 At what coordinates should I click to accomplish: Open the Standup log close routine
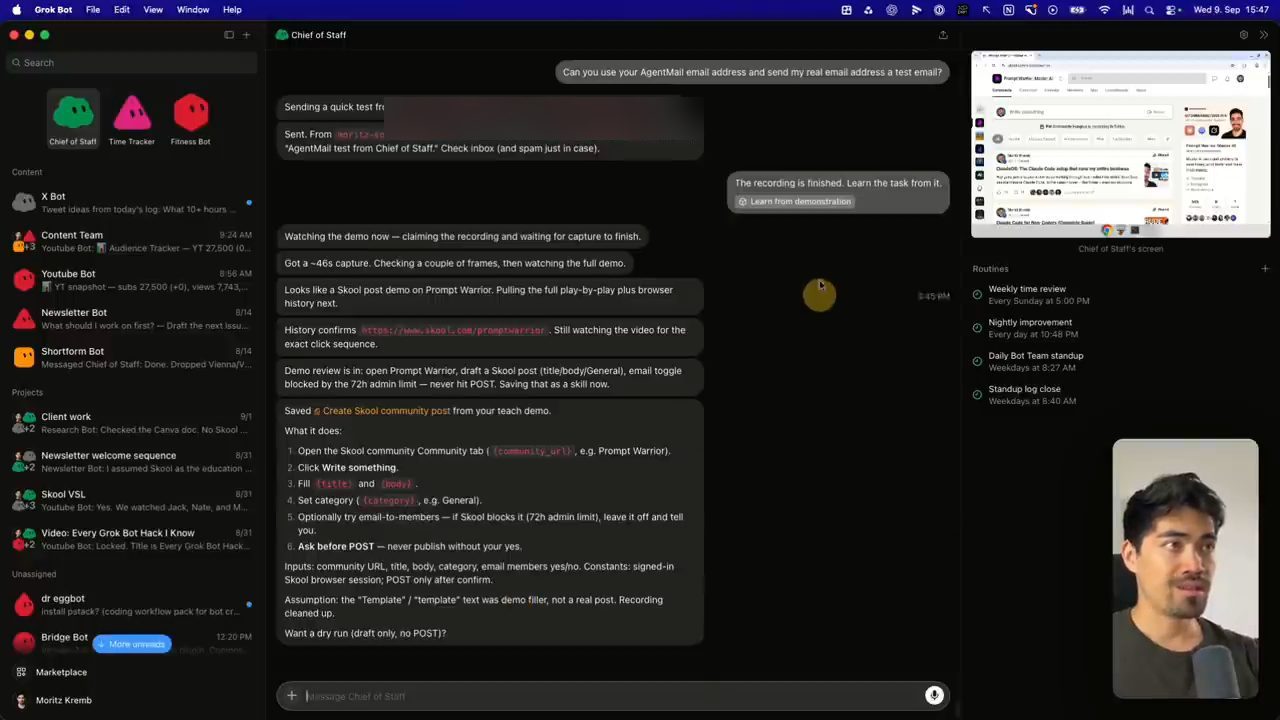point(1120,395)
